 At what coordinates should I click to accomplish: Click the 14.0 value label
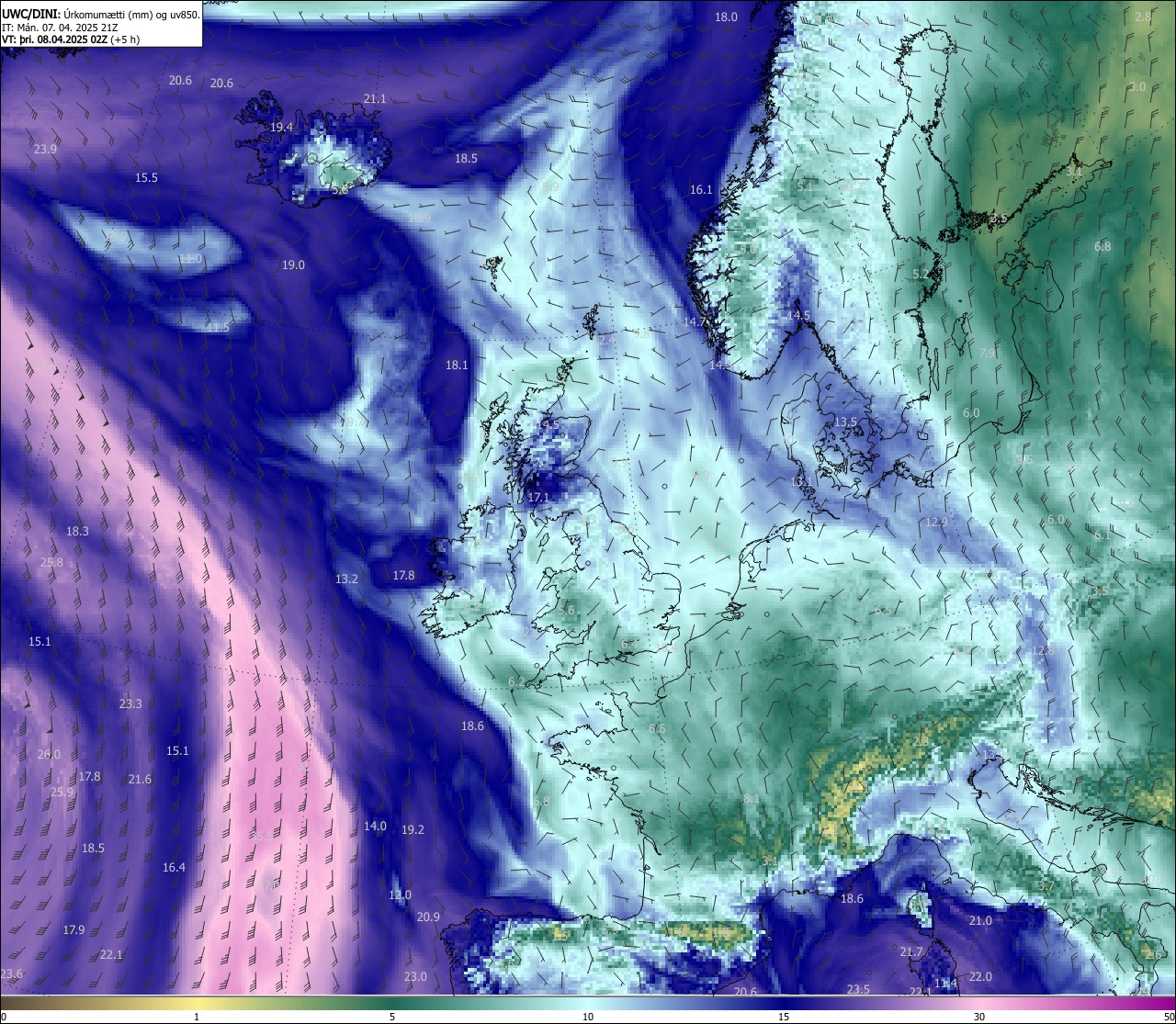(x=375, y=826)
